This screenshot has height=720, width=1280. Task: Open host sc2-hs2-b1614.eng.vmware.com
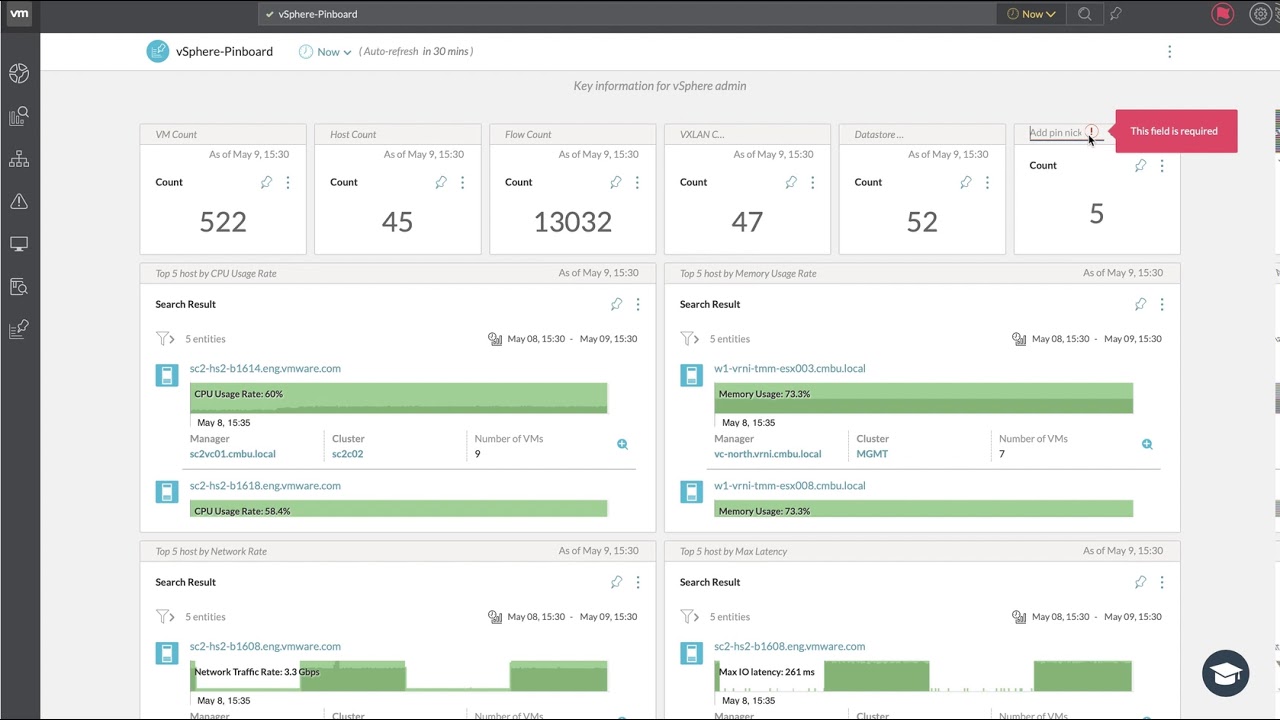265,368
